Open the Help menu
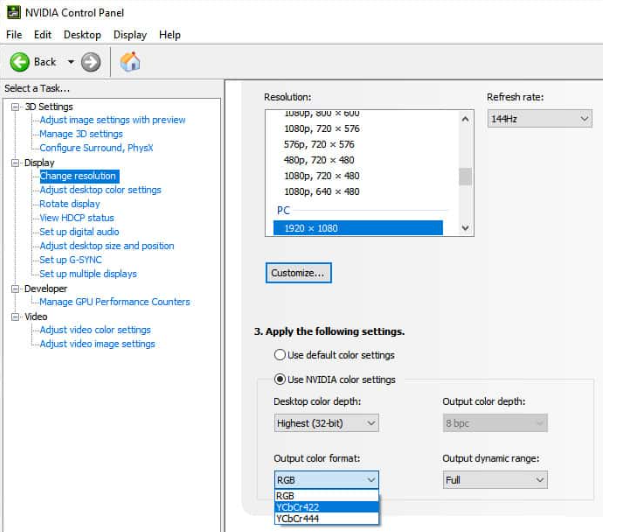619x532 pixels. click(170, 35)
